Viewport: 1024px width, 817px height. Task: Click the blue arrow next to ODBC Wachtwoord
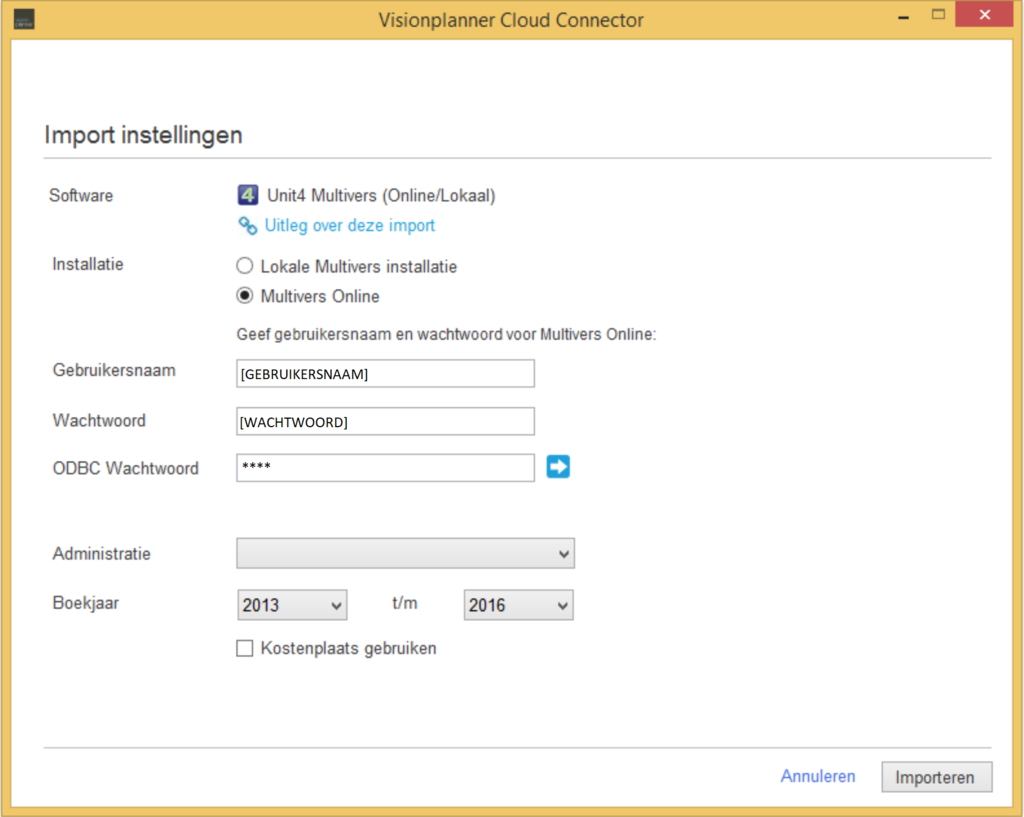click(x=558, y=467)
